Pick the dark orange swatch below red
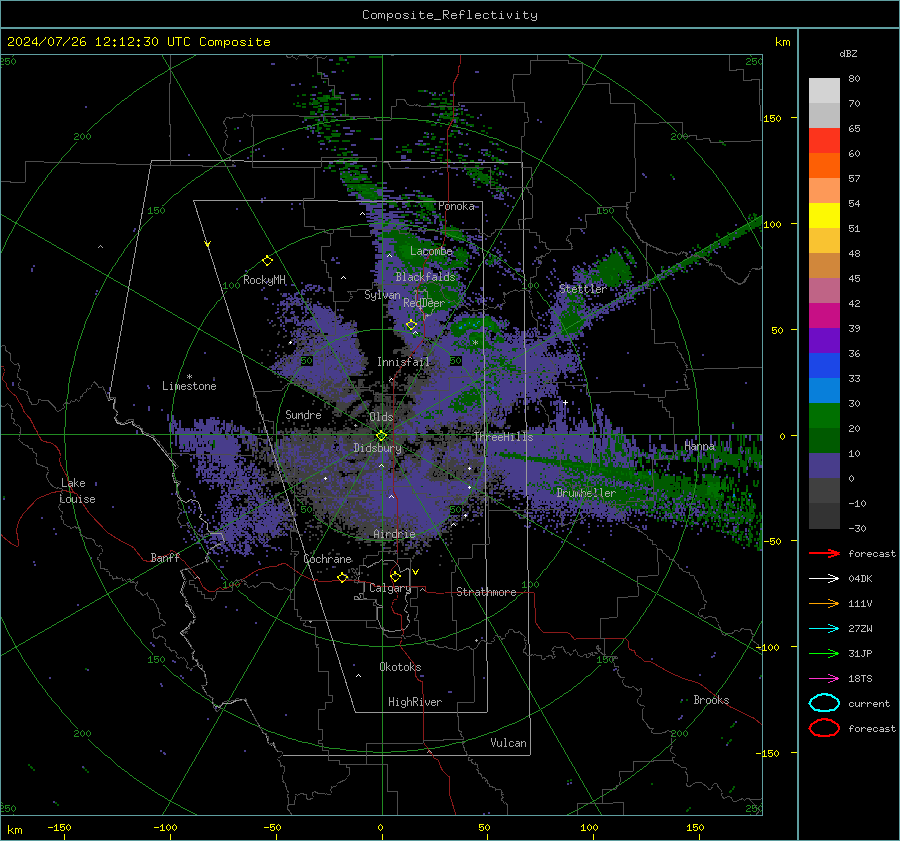The height and width of the screenshot is (841, 900). 824,165
